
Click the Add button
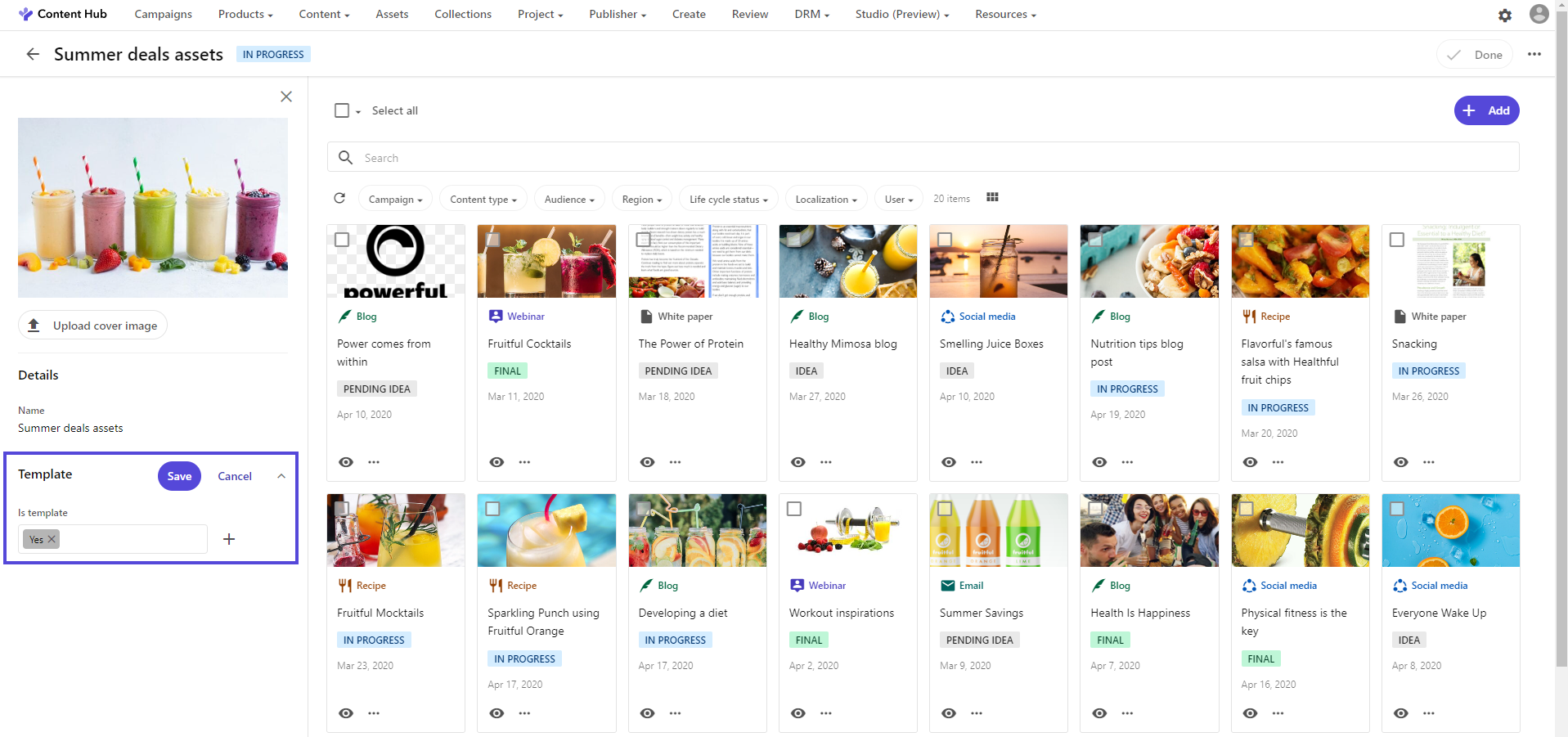(x=1486, y=110)
